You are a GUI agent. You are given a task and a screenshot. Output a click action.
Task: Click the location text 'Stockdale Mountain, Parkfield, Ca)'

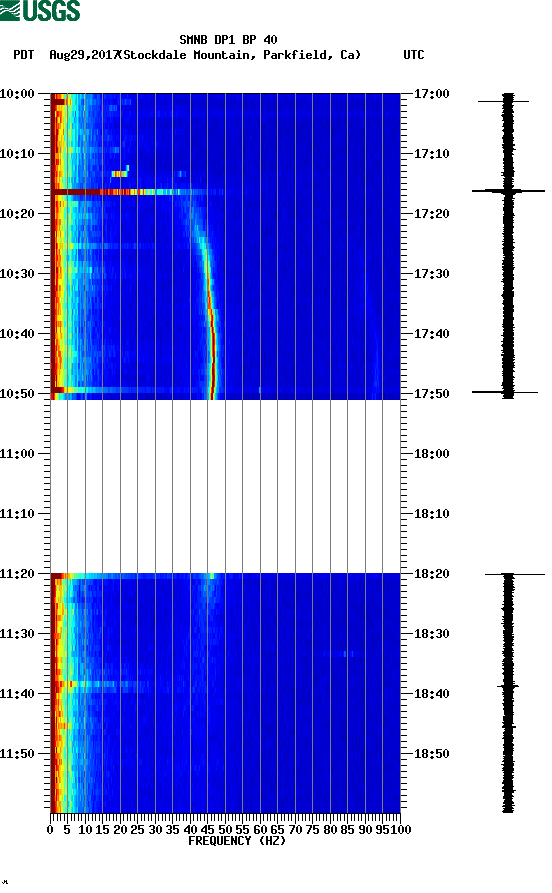point(242,55)
